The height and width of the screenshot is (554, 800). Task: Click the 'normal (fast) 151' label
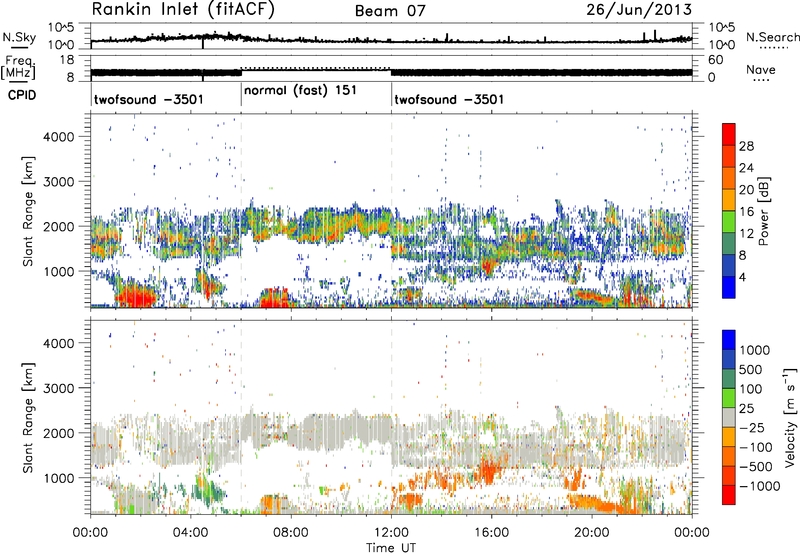click(301, 91)
